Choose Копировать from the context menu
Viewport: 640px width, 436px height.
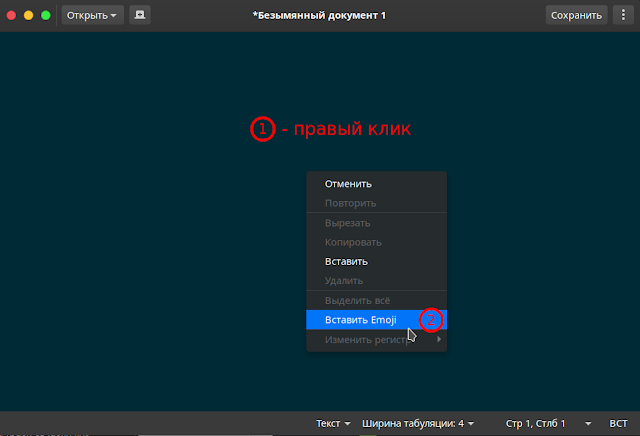pyautogui.click(x=376, y=242)
